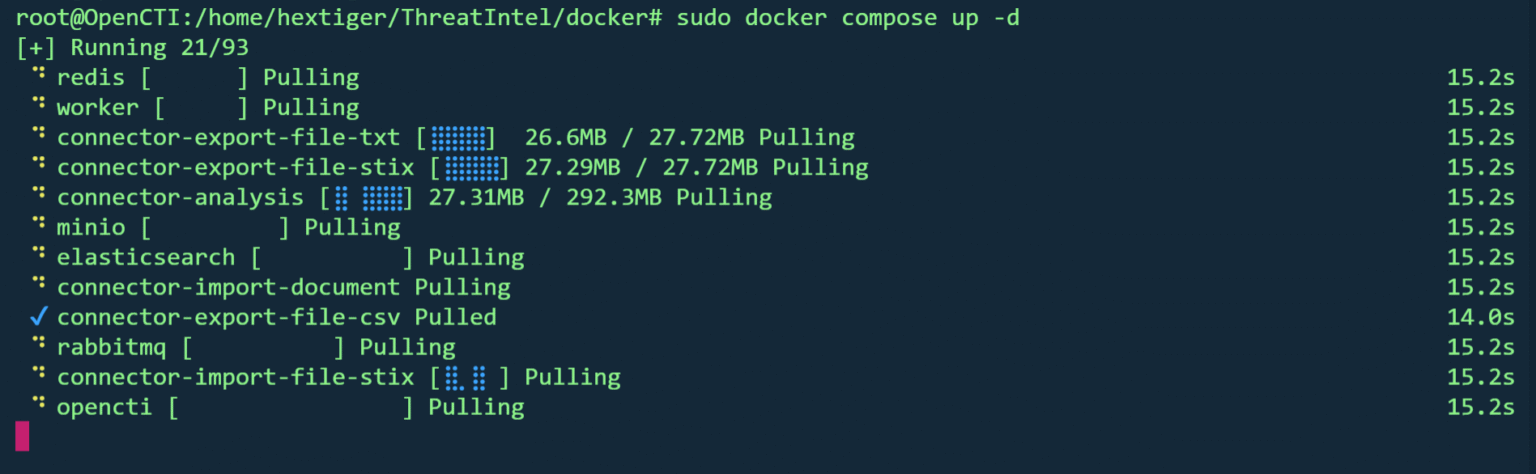This screenshot has height=474, width=1536.
Task: Click the 'sudo docker compose up -d' command
Action: coord(848,18)
